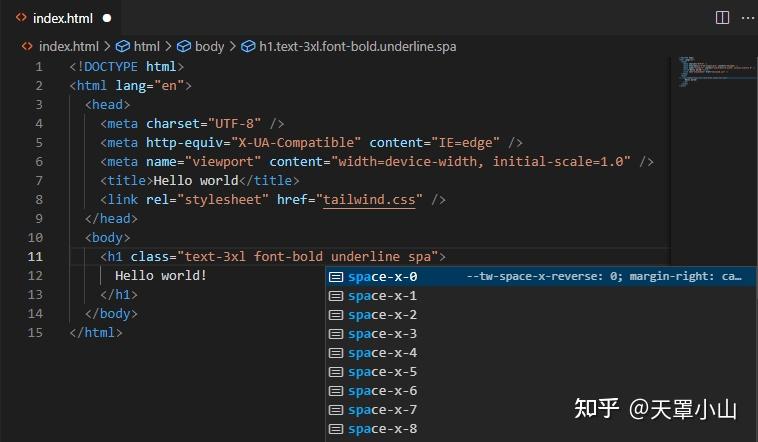Viewport: 758px width, 442px height.
Task: Choose the space-x-8 suggestion
Action: coord(541,429)
